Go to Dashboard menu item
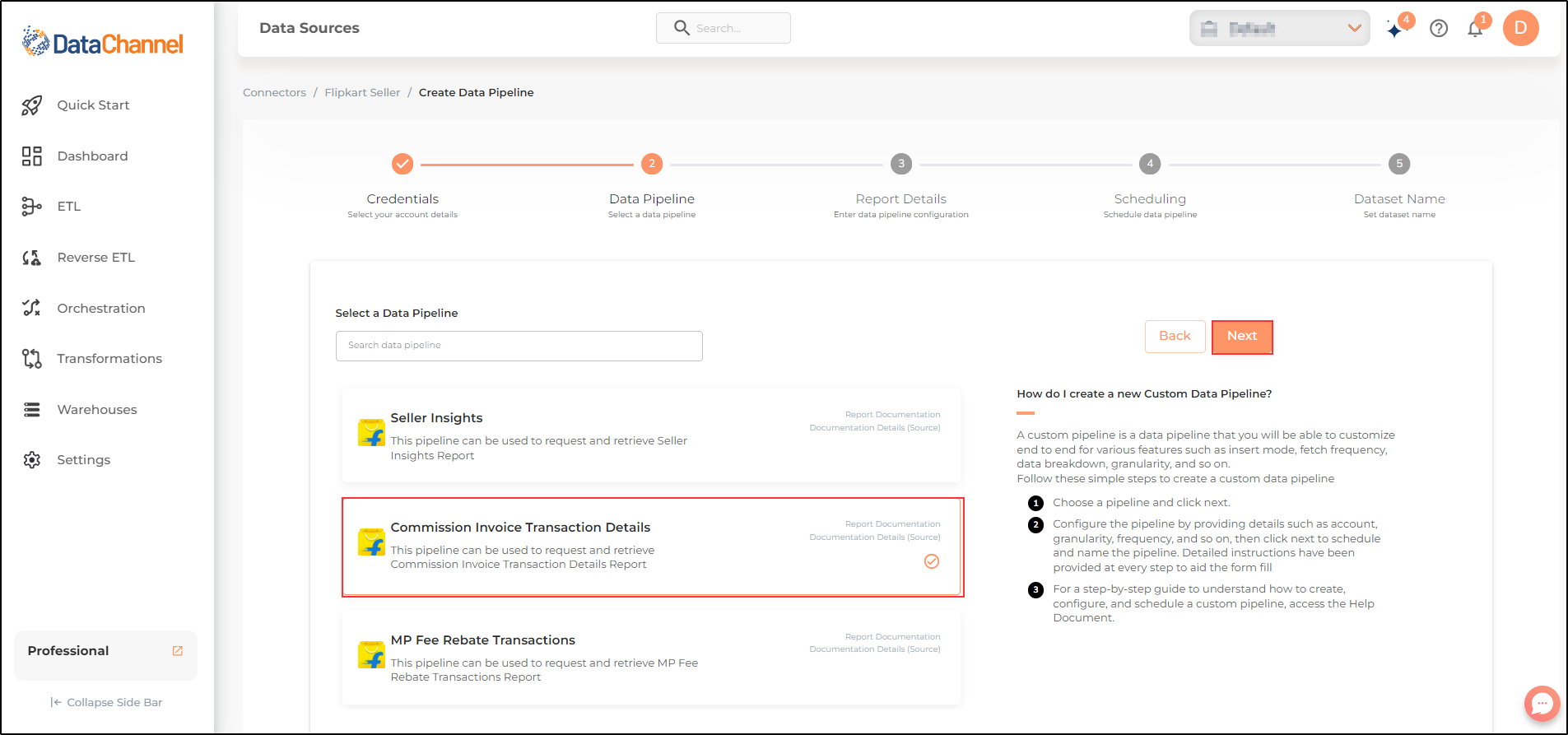 pyautogui.click(x=92, y=156)
